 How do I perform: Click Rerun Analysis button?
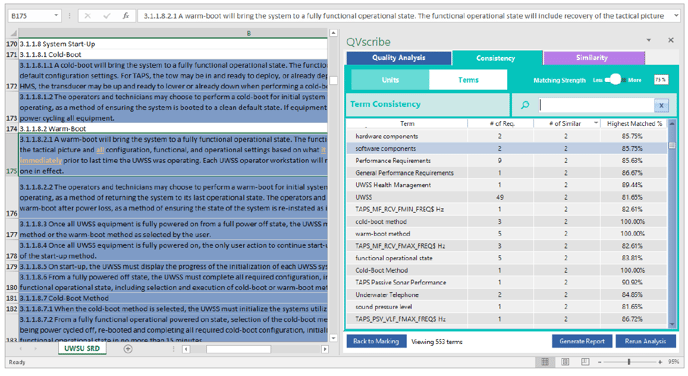click(x=645, y=341)
